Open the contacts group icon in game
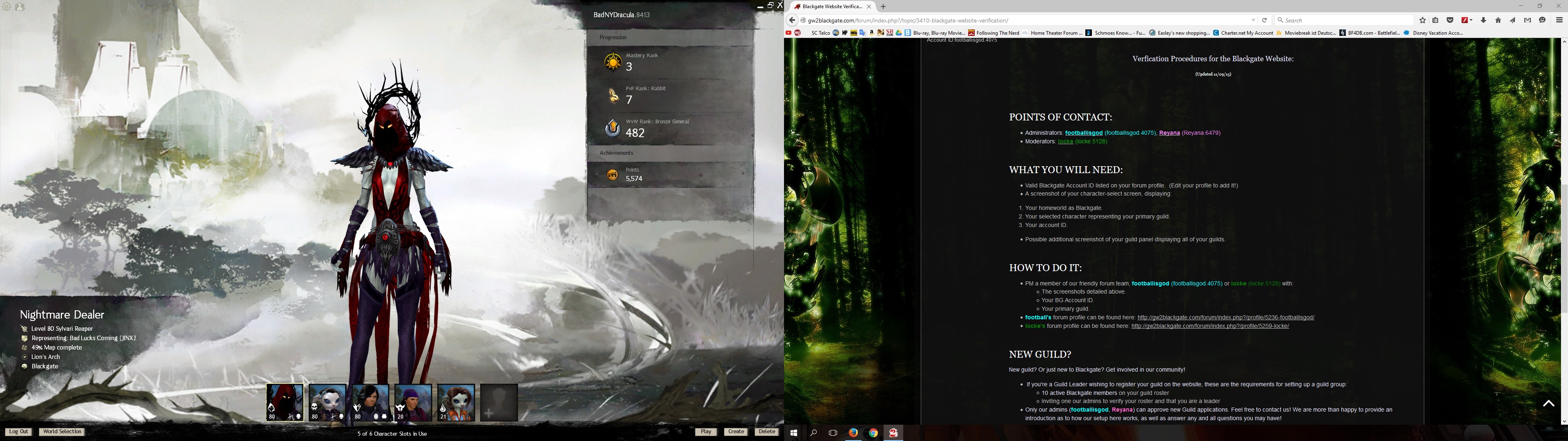The image size is (1568, 441). point(20,7)
